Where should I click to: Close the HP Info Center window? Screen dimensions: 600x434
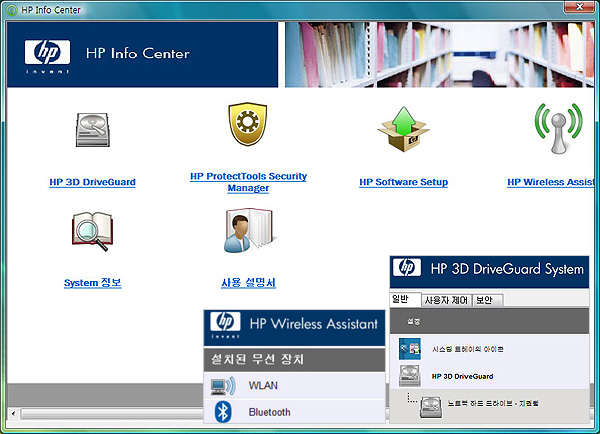[579, 7]
